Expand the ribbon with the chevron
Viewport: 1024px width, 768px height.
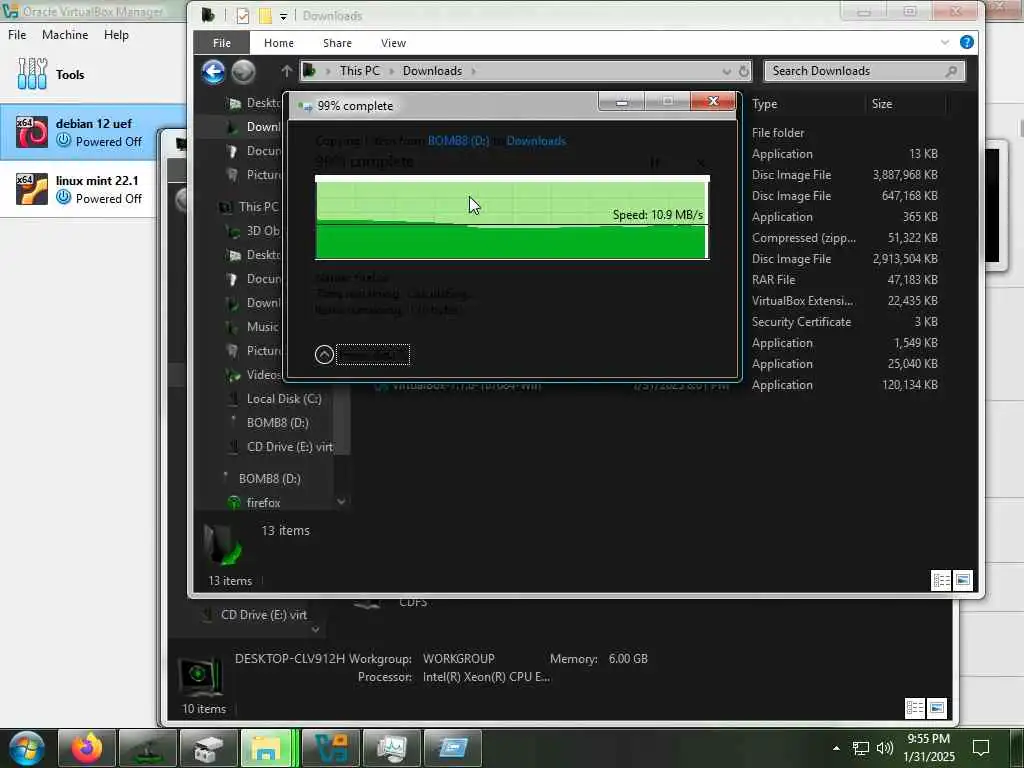945,42
